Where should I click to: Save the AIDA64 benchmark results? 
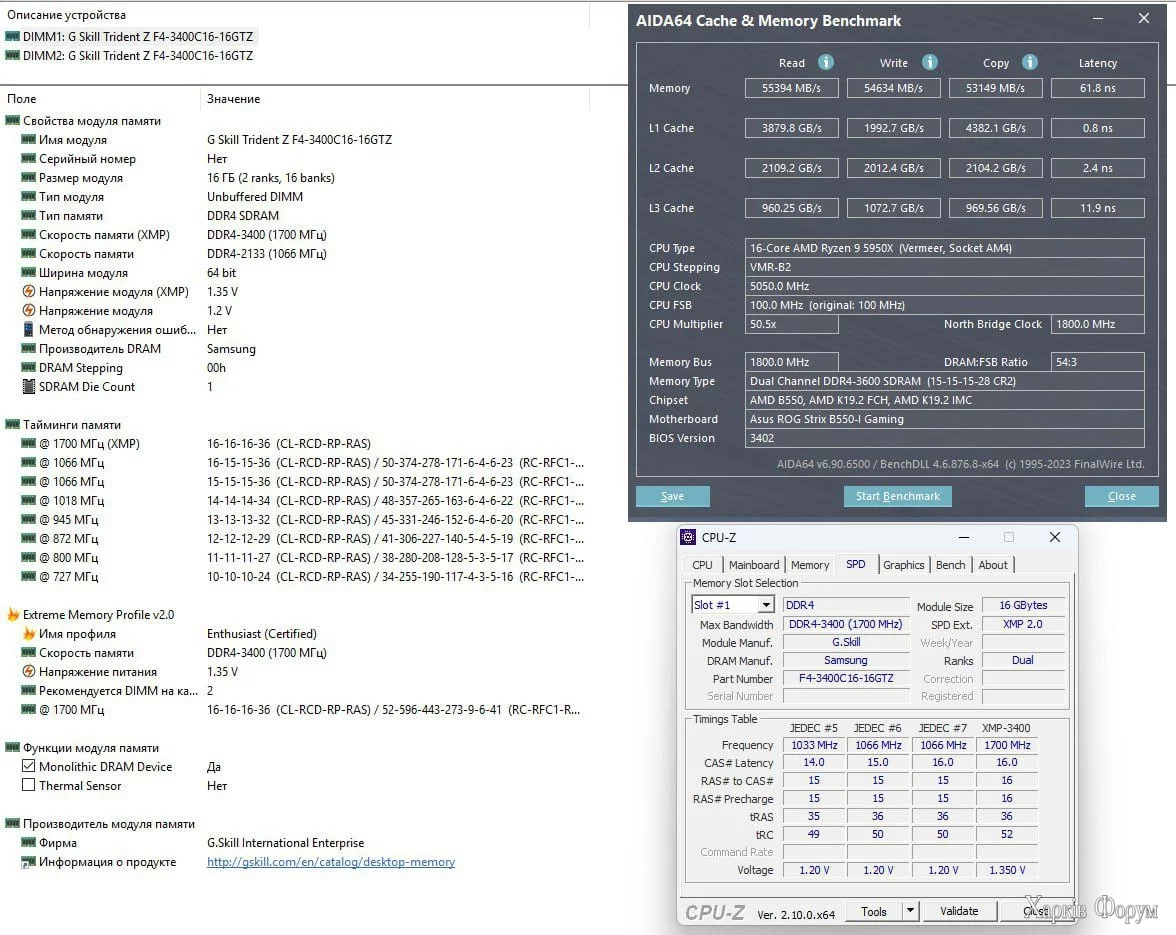pyautogui.click(x=672, y=496)
